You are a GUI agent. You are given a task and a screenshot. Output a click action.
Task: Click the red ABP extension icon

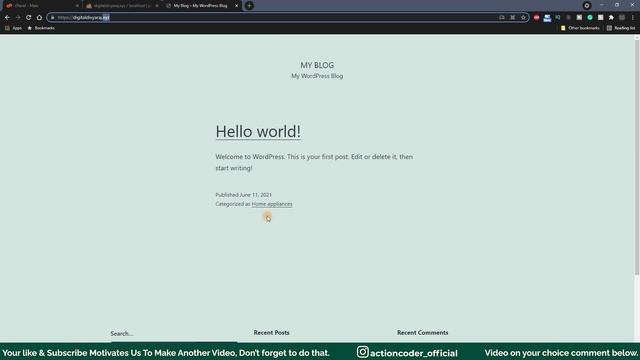pos(536,18)
